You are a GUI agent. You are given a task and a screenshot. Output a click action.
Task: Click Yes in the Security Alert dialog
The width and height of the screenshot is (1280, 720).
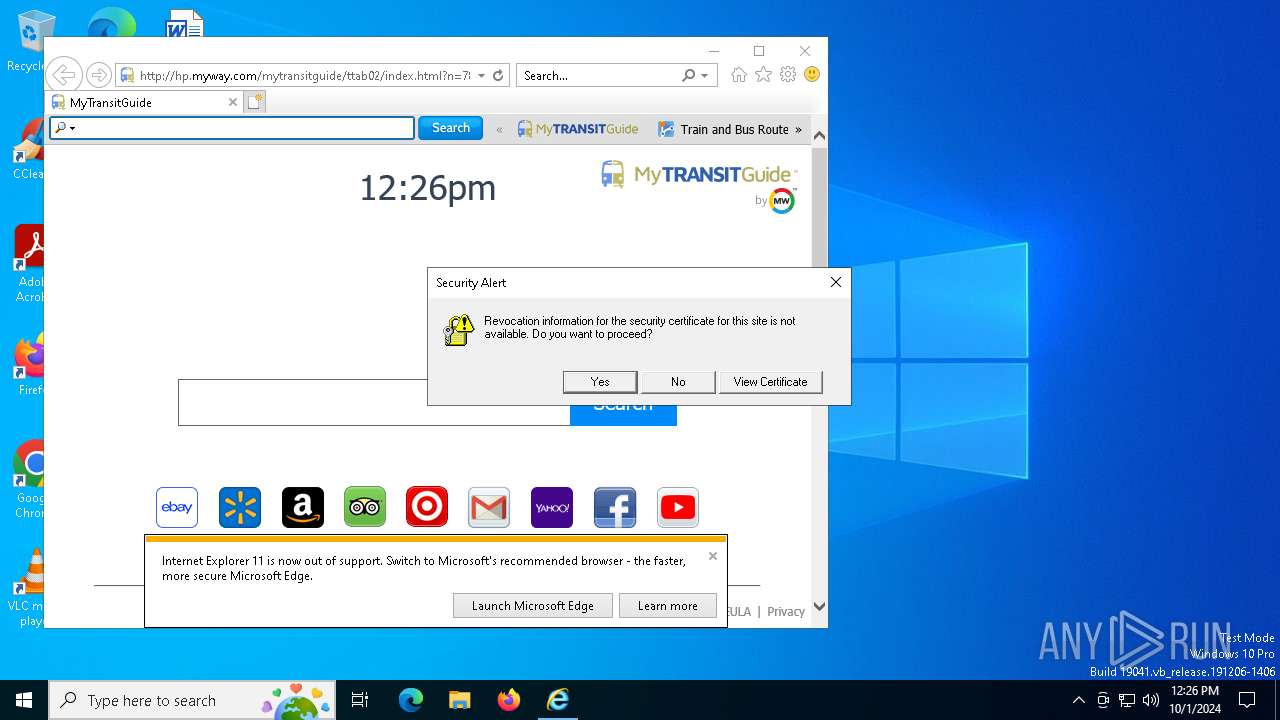[x=600, y=382]
